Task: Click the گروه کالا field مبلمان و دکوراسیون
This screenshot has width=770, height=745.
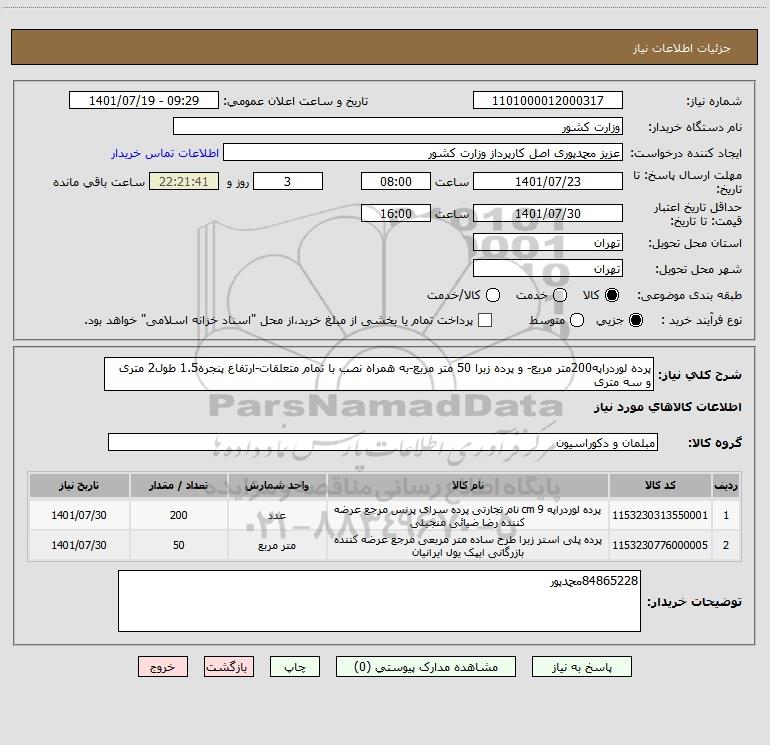Action: click(383, 442)
